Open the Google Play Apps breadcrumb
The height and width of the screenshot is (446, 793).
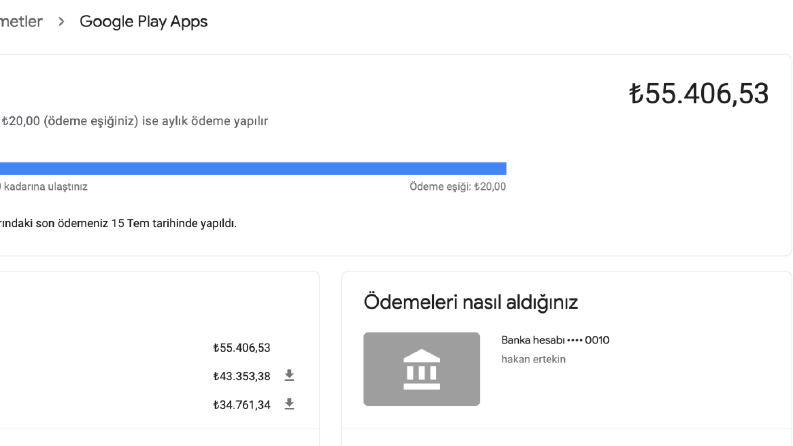pyautogui.click(x=144, y=22)
